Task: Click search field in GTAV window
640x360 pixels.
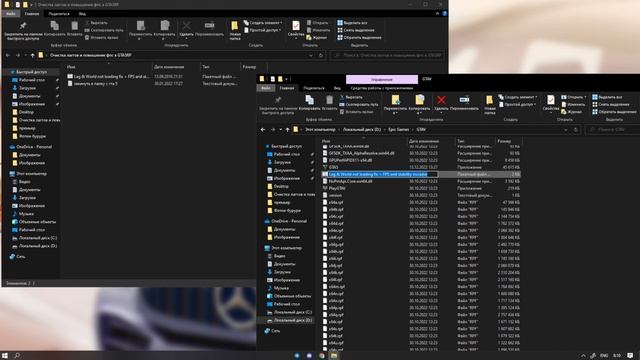Action: point(612,130)
